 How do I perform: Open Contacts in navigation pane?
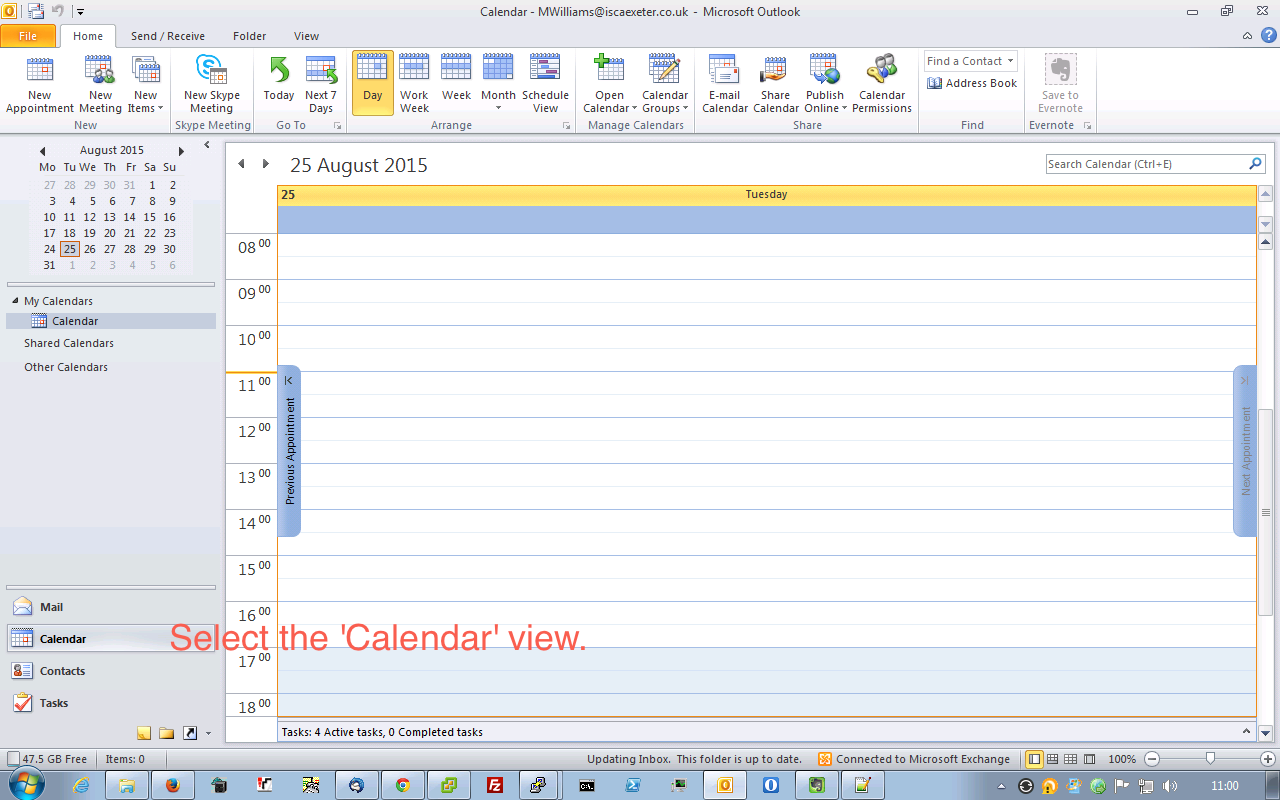pos(111,671)
